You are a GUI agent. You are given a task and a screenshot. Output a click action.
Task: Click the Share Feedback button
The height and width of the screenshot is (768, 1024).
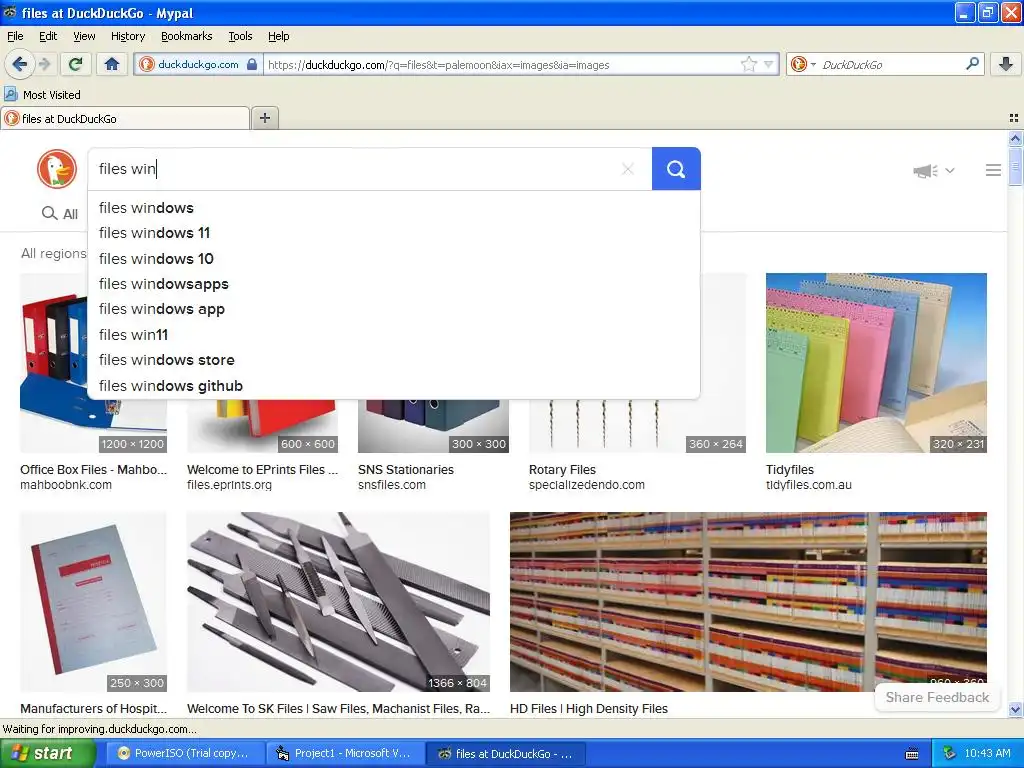coord(937,697)
